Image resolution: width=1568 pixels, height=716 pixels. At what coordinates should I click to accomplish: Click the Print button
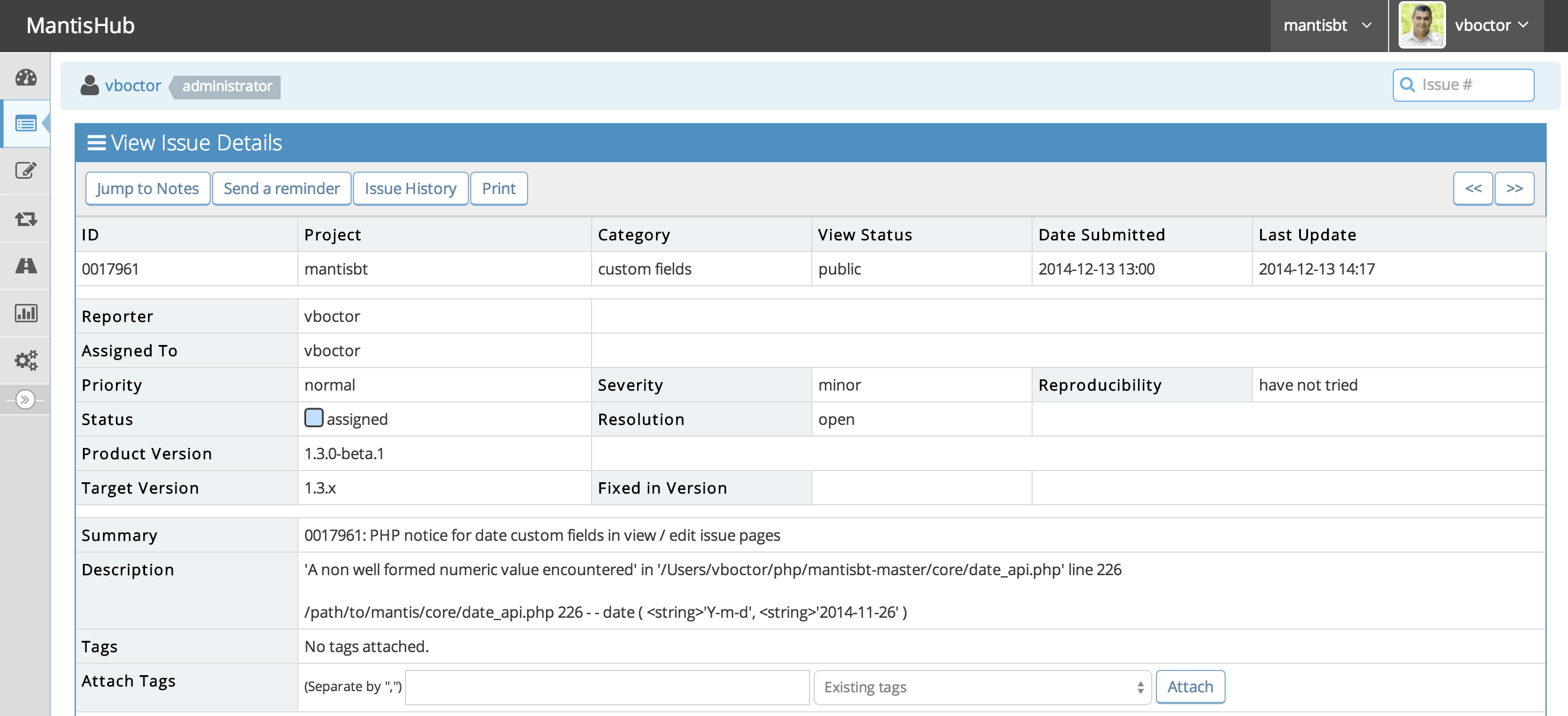(499, 188)
